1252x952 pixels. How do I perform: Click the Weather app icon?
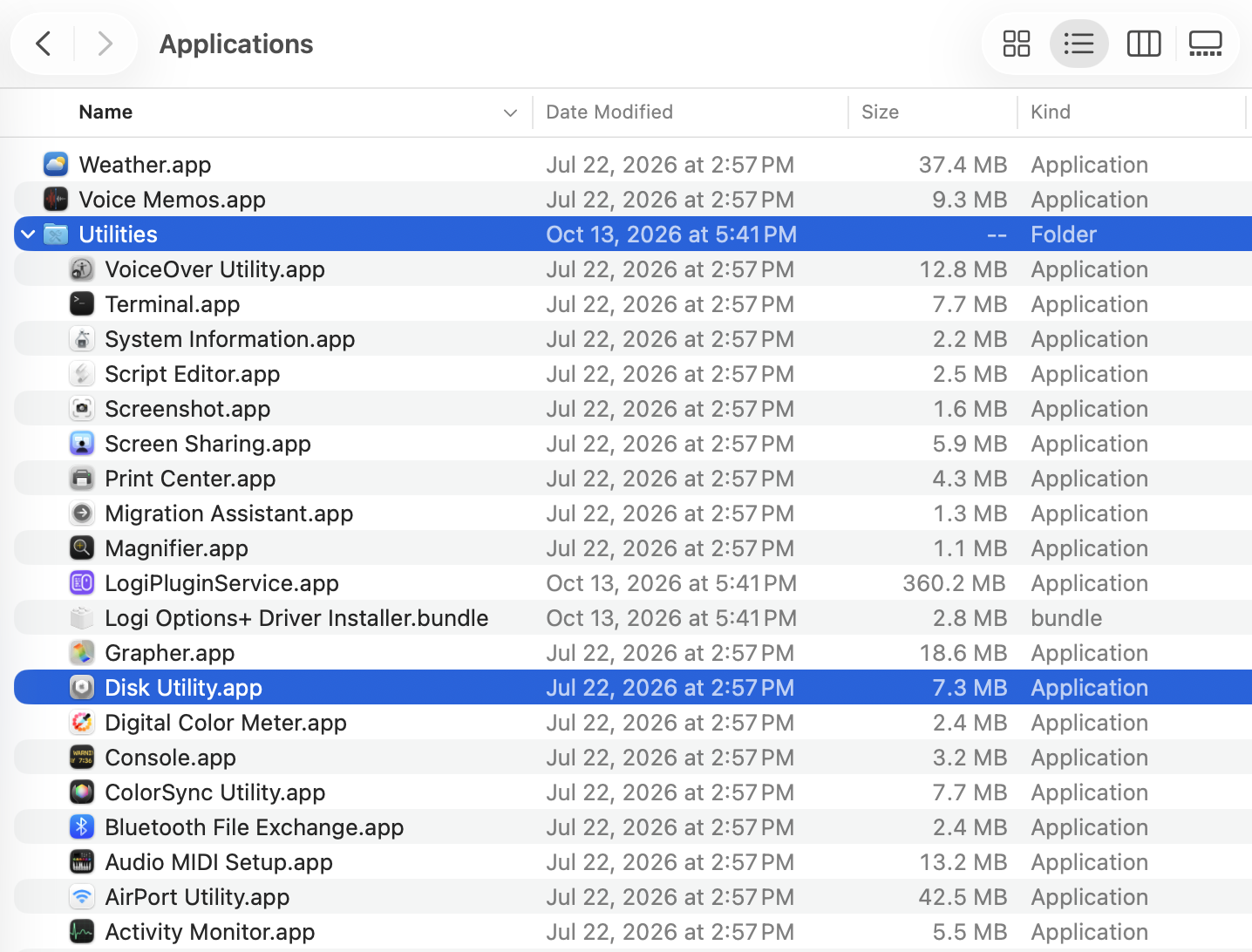(56, 164)
